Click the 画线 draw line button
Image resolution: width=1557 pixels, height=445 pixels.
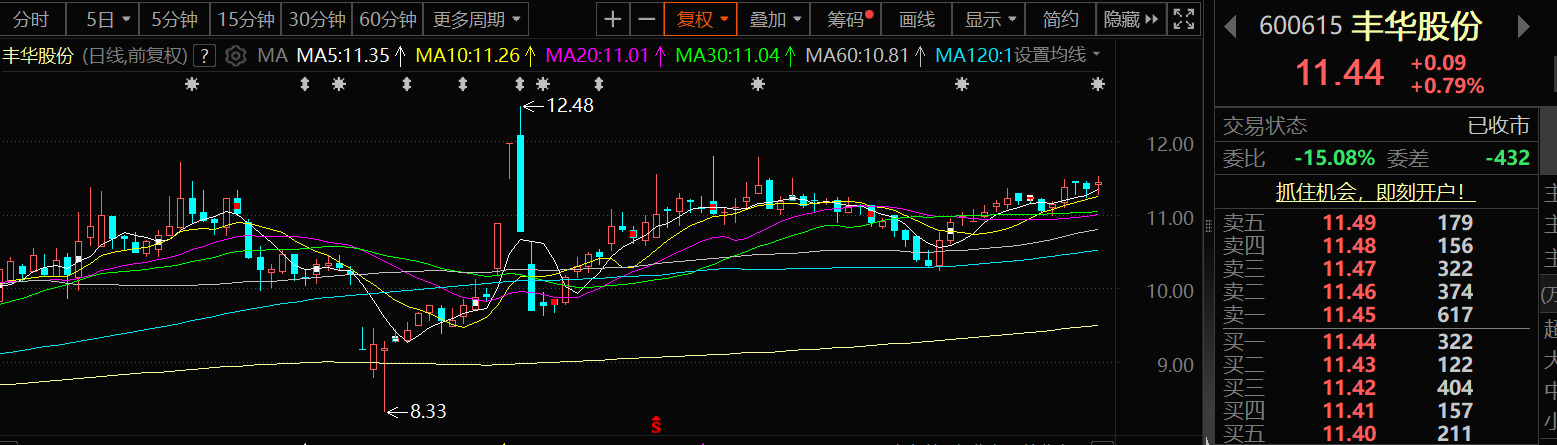[x=916, y=19]
